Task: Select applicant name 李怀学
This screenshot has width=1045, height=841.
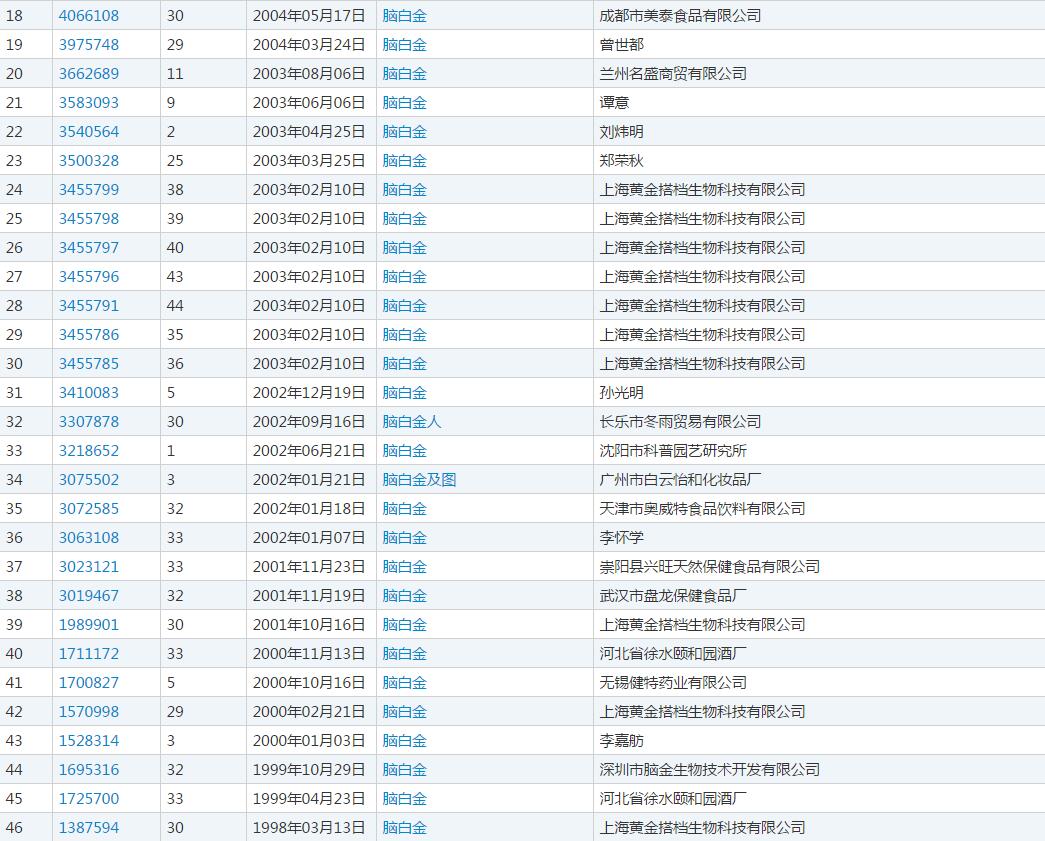Action: [x=621, y=537]
